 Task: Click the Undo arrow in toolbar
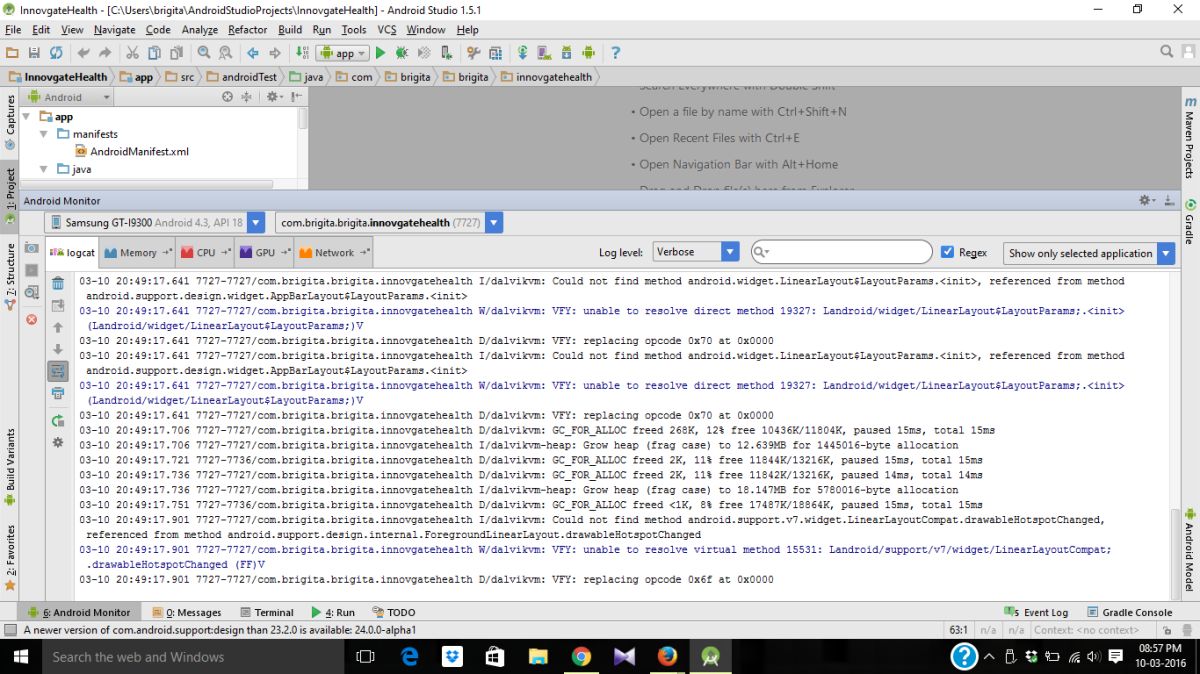click(x=83, y=53)
